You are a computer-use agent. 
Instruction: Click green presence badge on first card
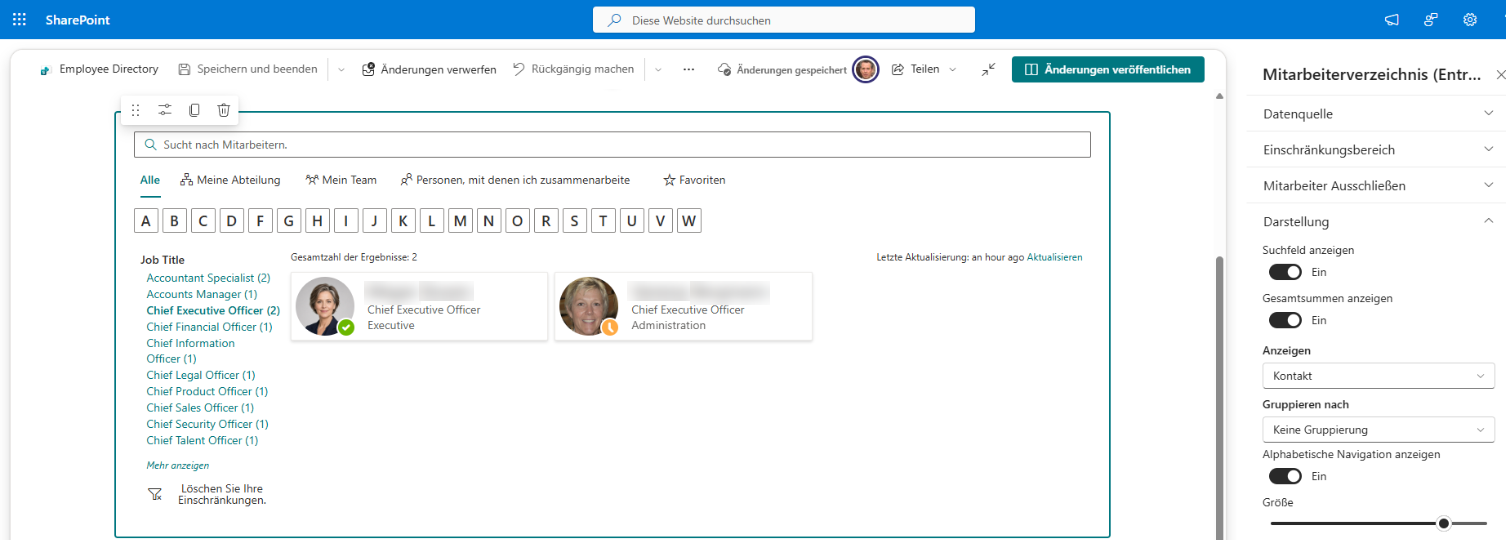[x=346, y=327]
